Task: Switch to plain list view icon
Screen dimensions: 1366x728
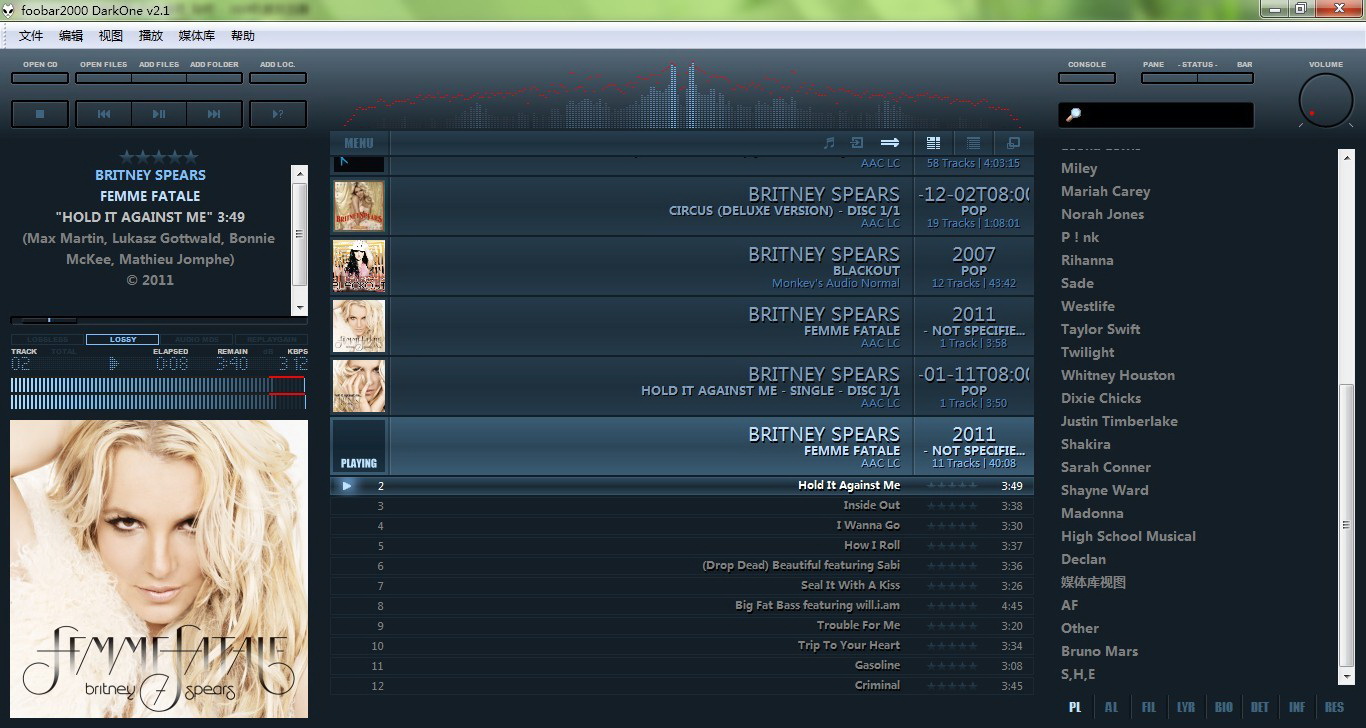Action: [x=973, y=143]
